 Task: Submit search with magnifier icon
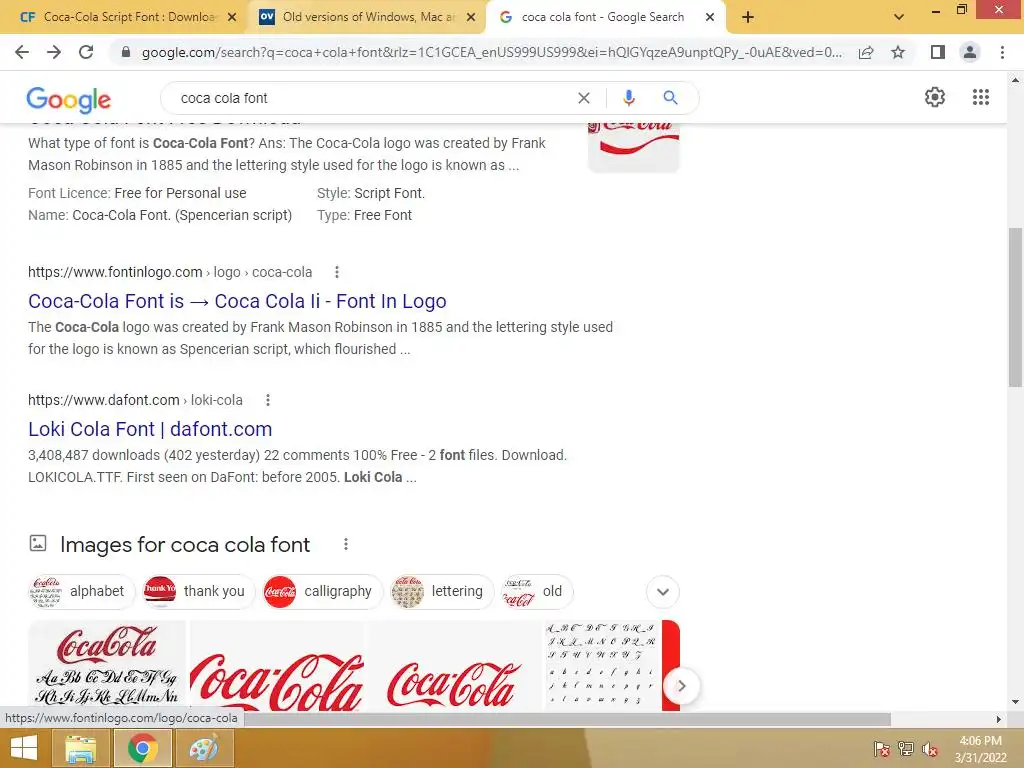[670, 98]
